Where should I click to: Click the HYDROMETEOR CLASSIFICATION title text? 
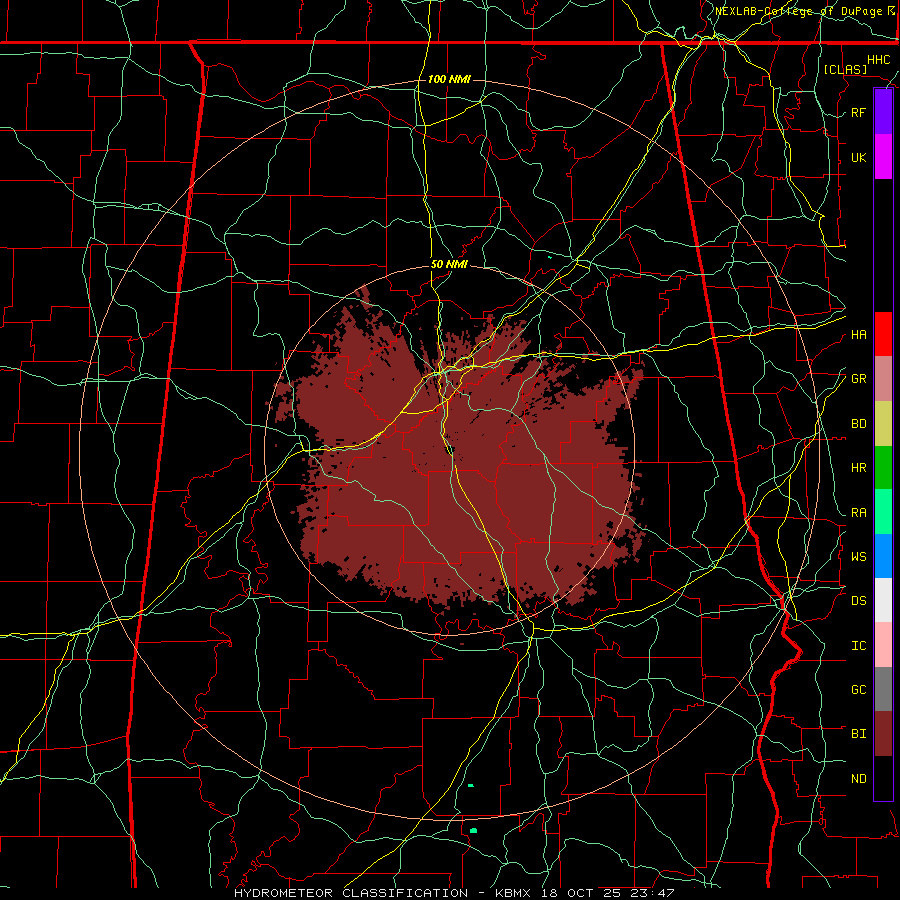tap(350, 893)
